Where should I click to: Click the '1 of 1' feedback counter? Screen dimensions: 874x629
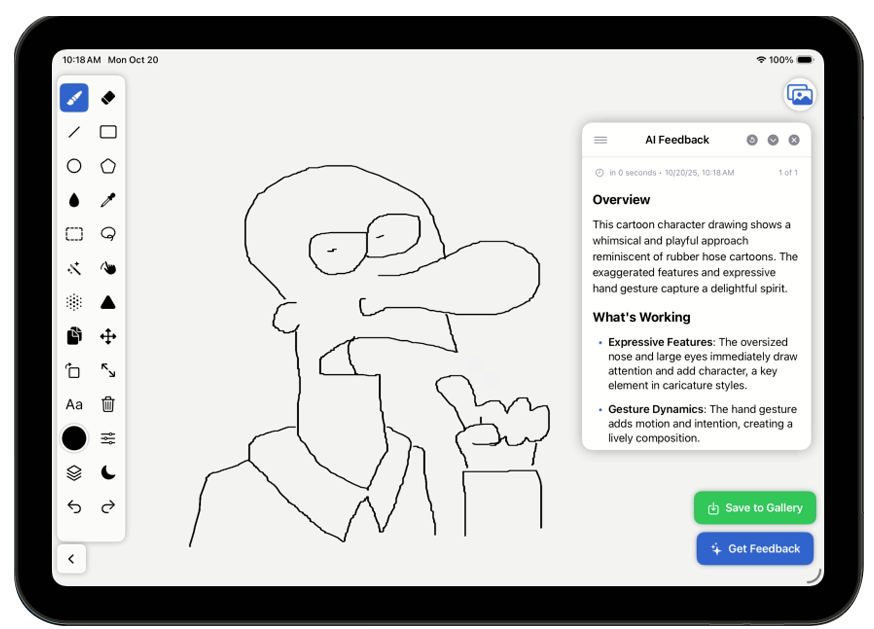[x=788, y=173]
